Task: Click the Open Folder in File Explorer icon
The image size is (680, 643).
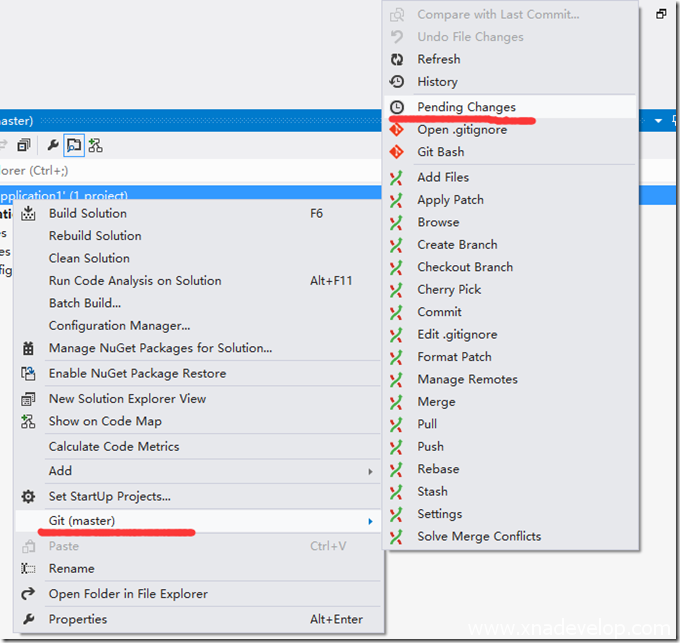Action: (x=29, y=594)
